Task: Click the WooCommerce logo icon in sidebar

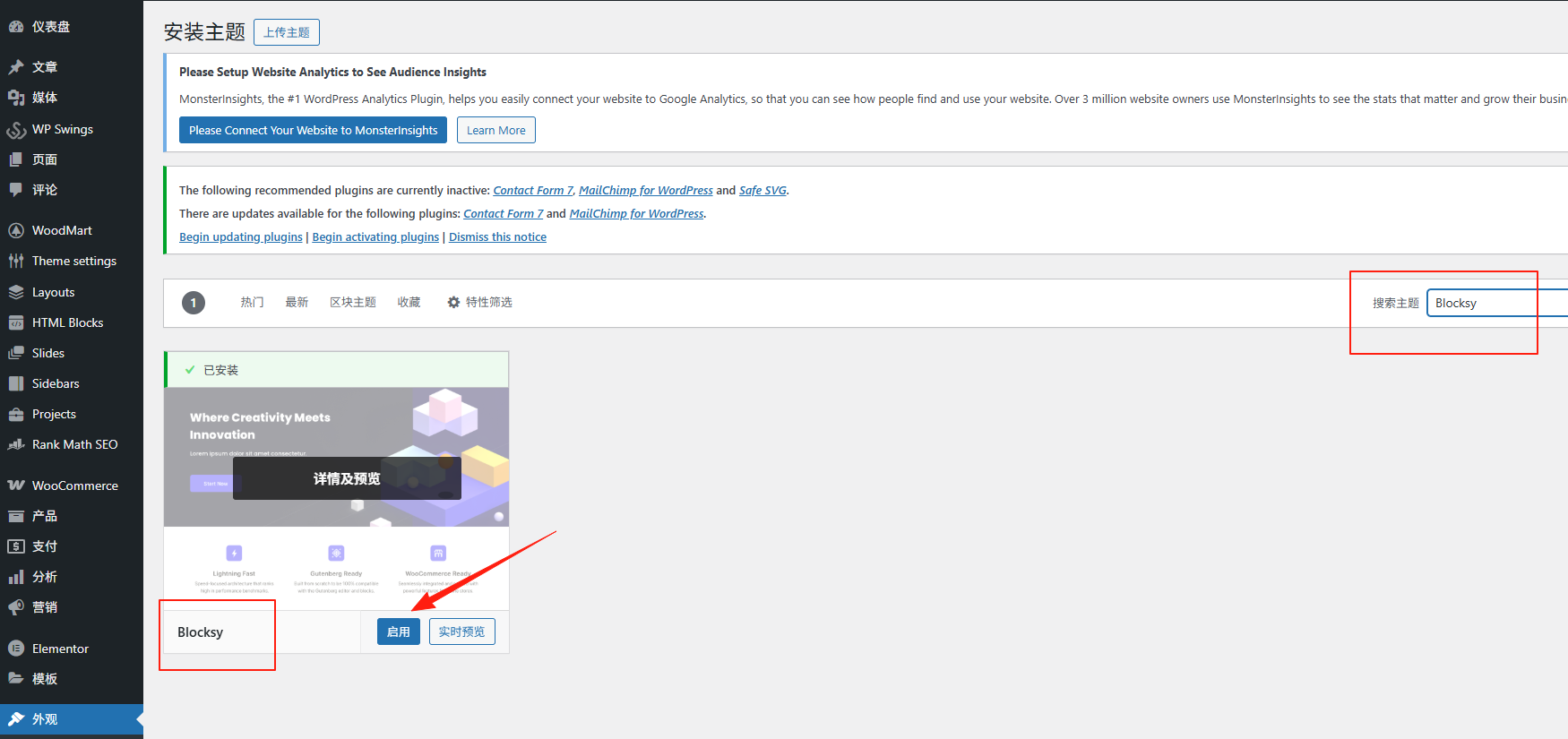Action: 16,486
